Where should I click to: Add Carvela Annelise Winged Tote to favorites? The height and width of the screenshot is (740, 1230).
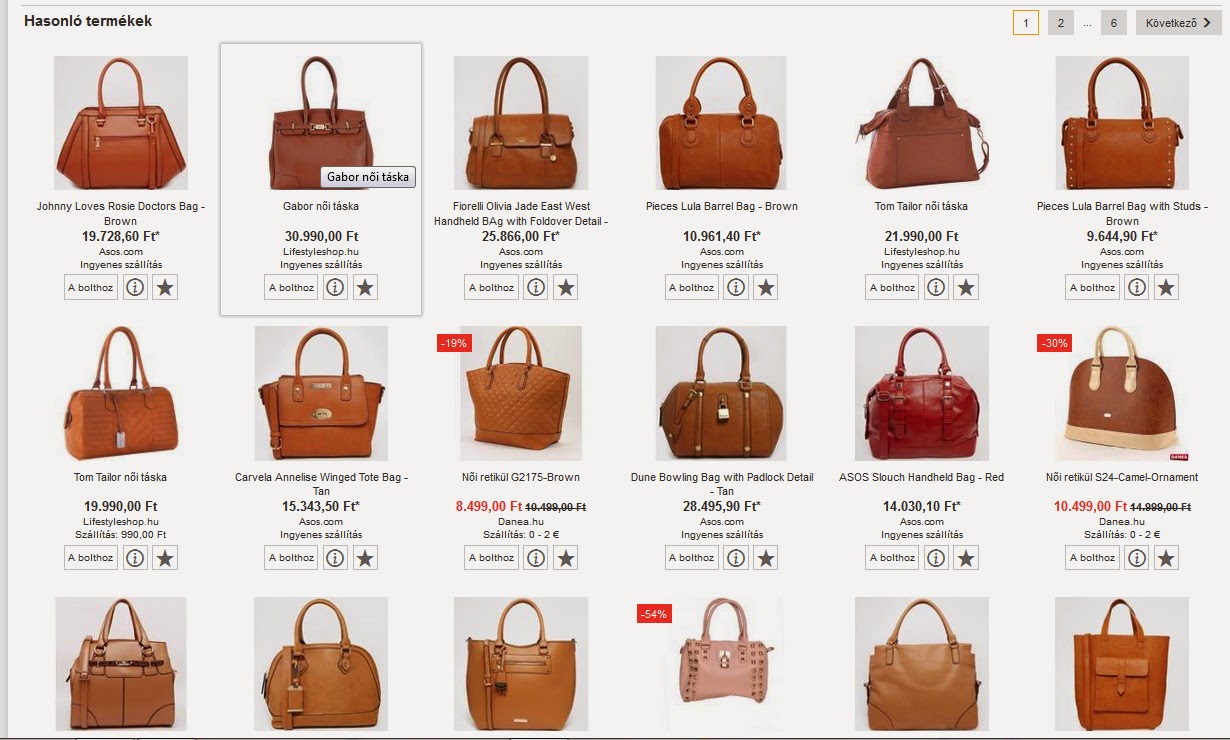pos(366,558)
